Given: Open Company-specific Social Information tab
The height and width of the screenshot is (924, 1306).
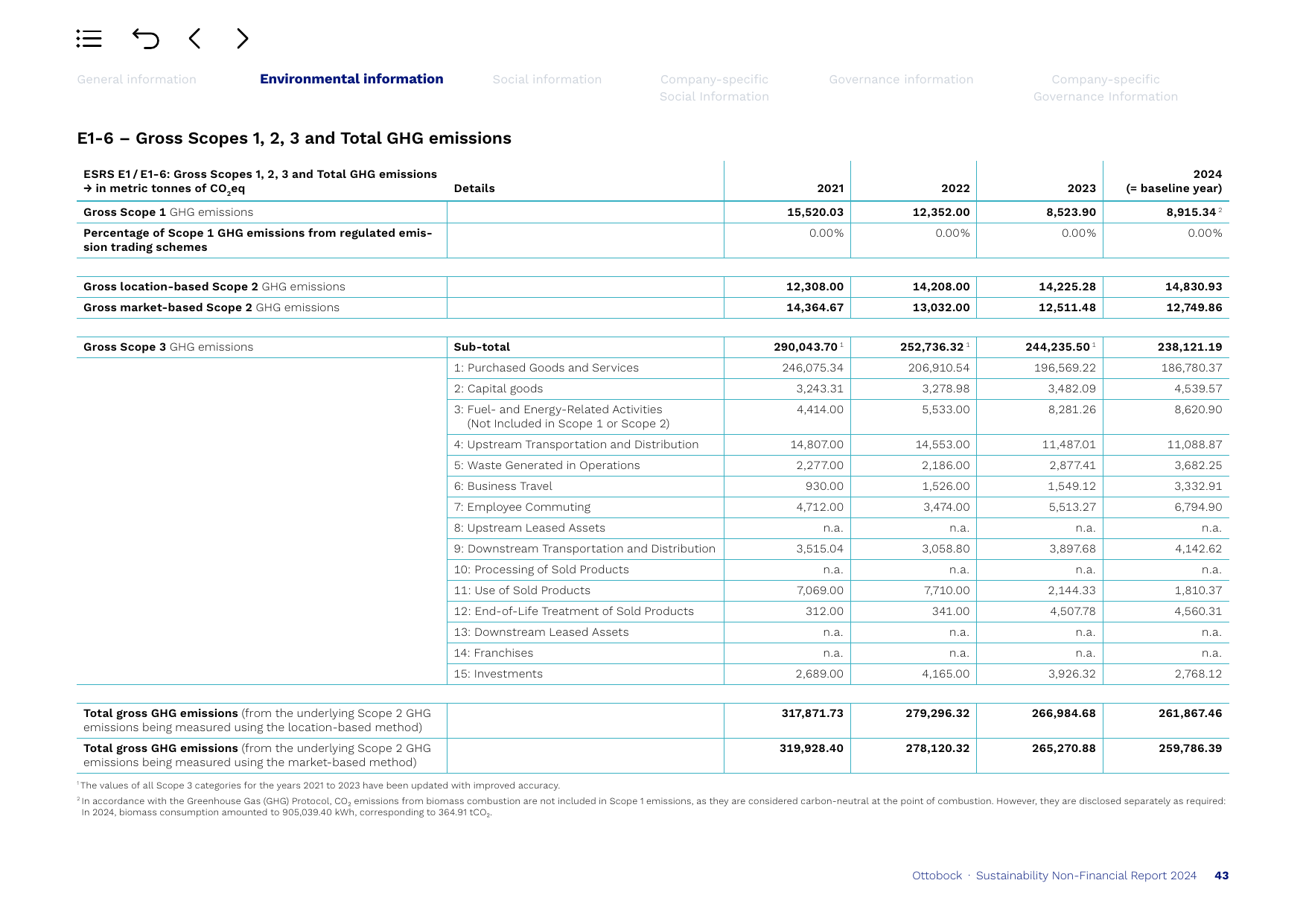Looking at the screenshot, I should tap(714, 88).
